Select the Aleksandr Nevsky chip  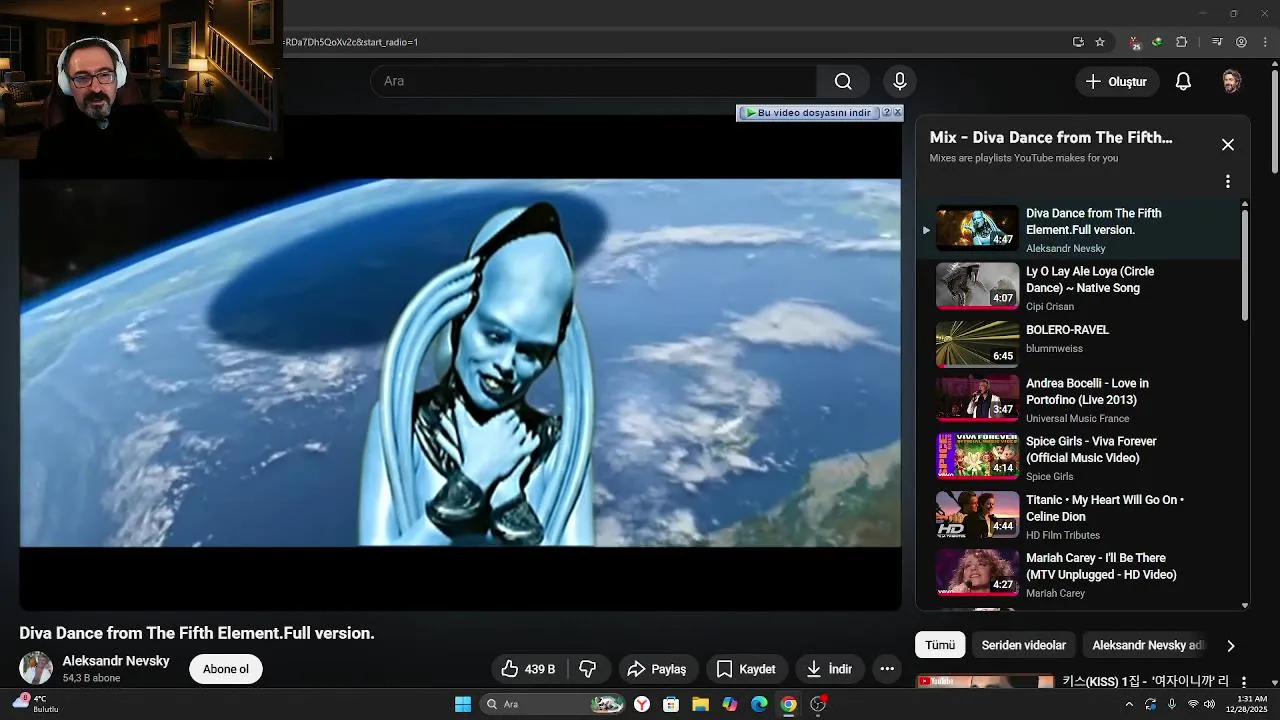pos(1147,645)
